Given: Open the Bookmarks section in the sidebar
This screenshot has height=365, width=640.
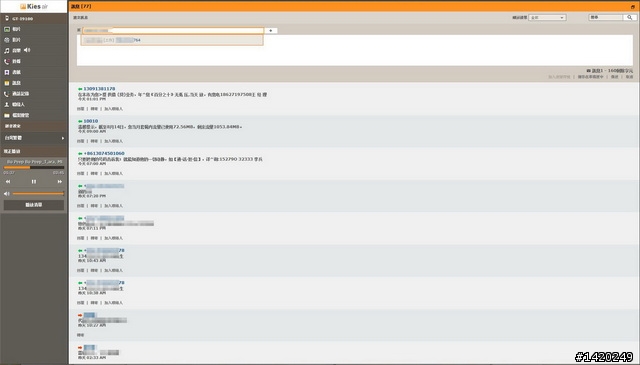Looking at the screenshot, I should coord(33,72).
